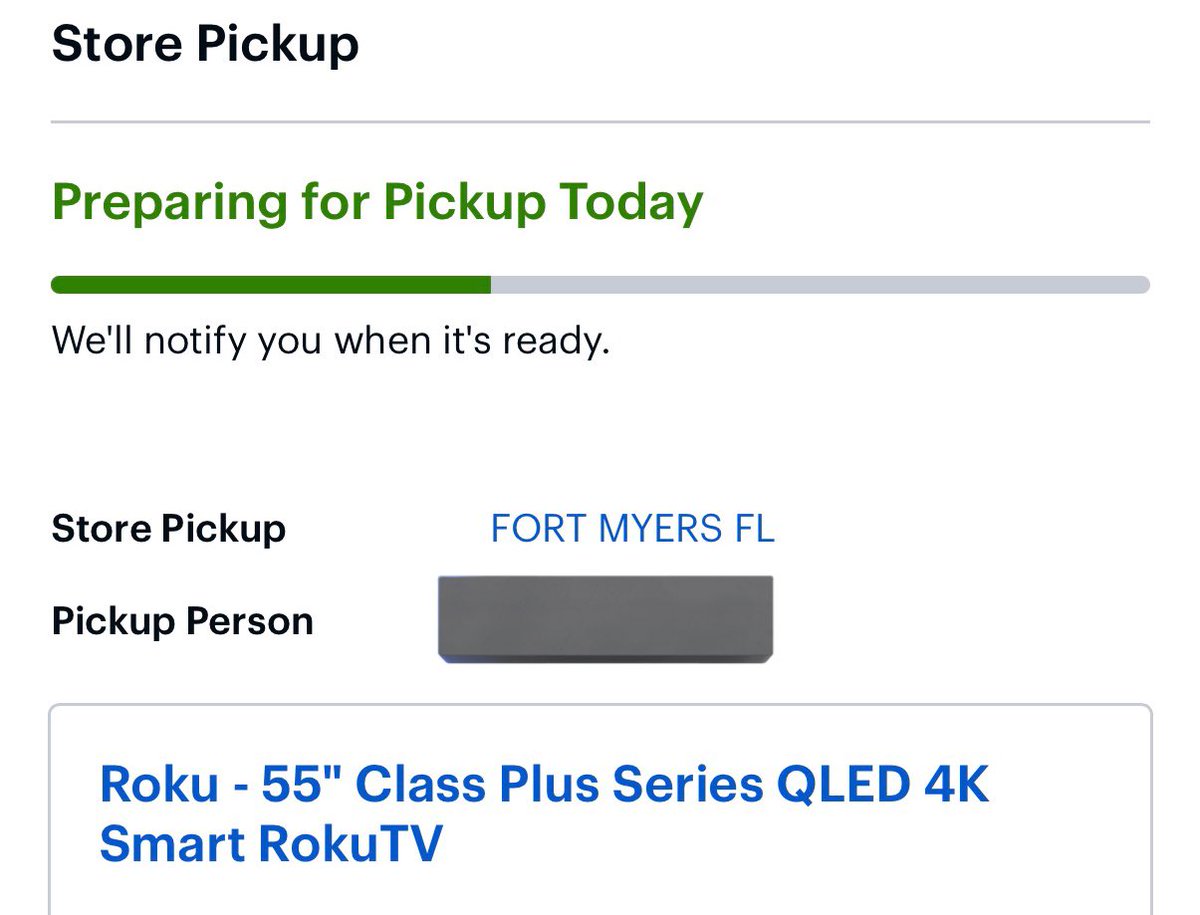This screenshot has width=1200, height=915.
Task: Click the redacted gray pickup person name box
Action: tap(605, 619)
